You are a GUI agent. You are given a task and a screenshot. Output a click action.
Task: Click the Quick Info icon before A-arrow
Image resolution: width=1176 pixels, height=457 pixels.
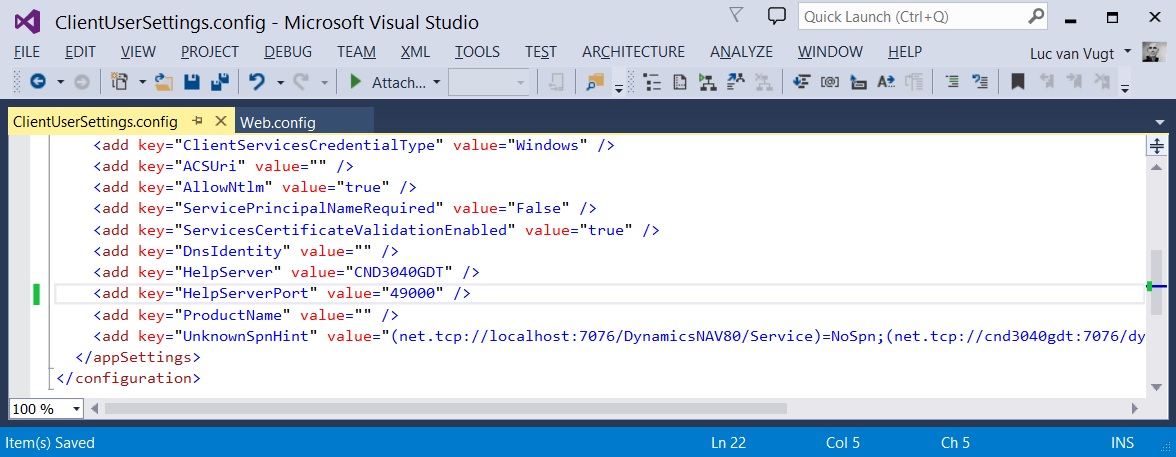coord(858,82)
